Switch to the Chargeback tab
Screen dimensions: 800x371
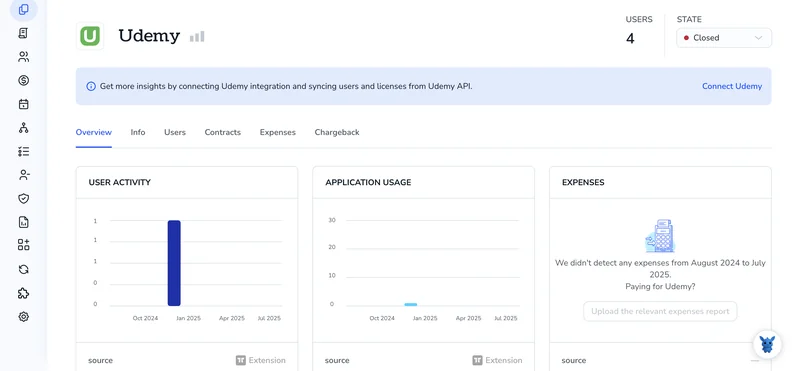[337, 132]
